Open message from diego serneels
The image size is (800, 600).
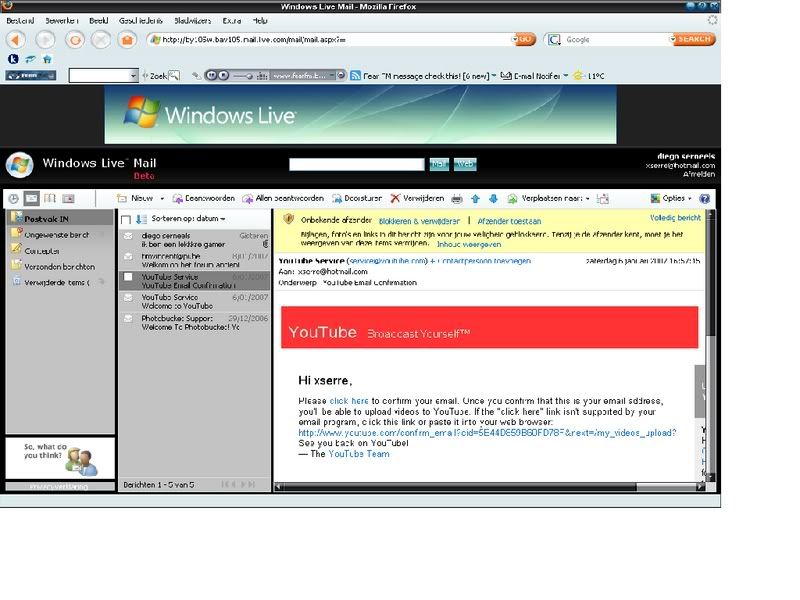pyautogui.click(x=194, y=240)
